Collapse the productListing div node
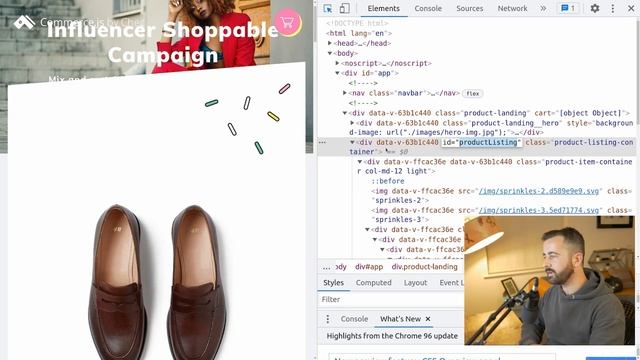This screenshot has height=360, width=640. (x=352, y=142)
